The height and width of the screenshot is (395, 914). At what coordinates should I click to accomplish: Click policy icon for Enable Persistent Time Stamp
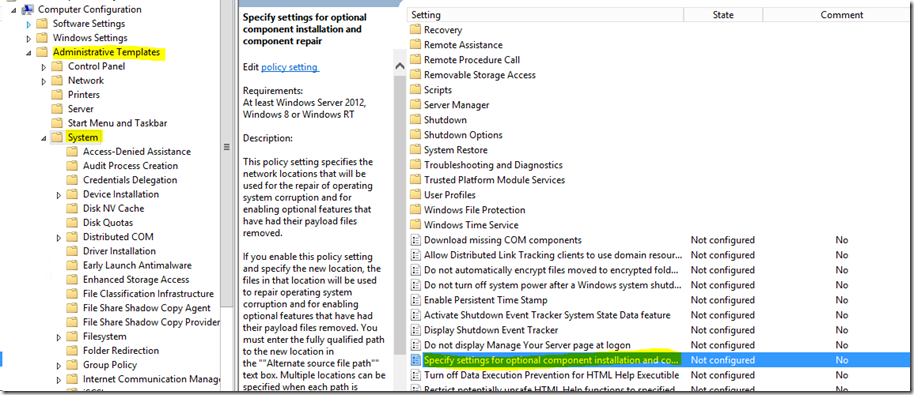(x=416, y=300)
